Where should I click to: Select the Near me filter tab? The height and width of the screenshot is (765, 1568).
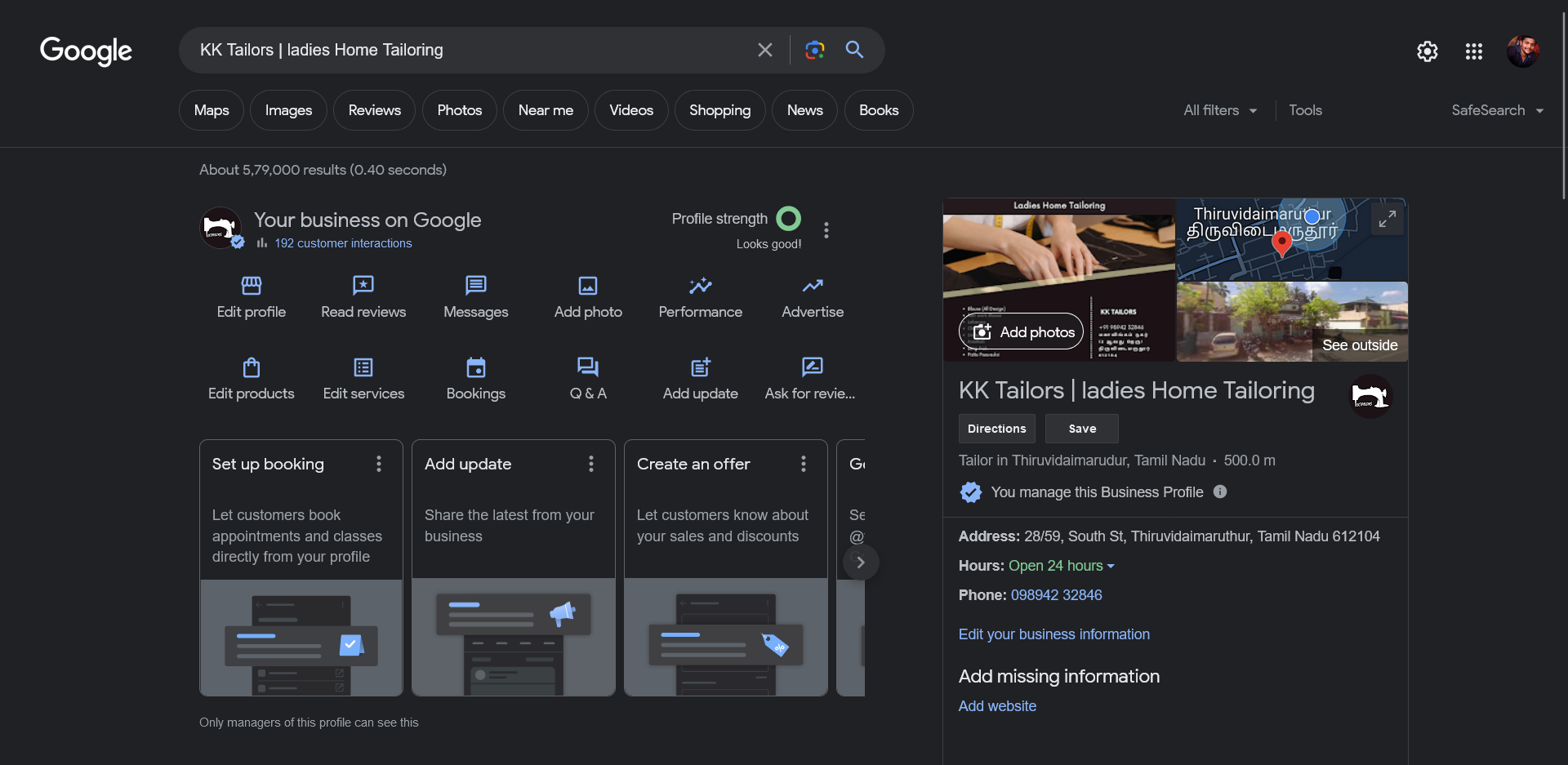pos(546,110)
